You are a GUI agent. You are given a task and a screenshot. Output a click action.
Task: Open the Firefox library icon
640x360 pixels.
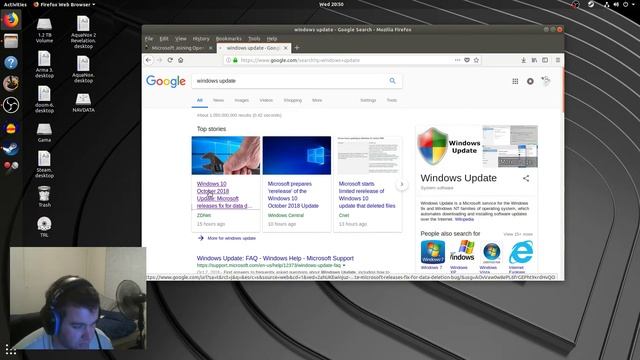click(x=534, y=60)
